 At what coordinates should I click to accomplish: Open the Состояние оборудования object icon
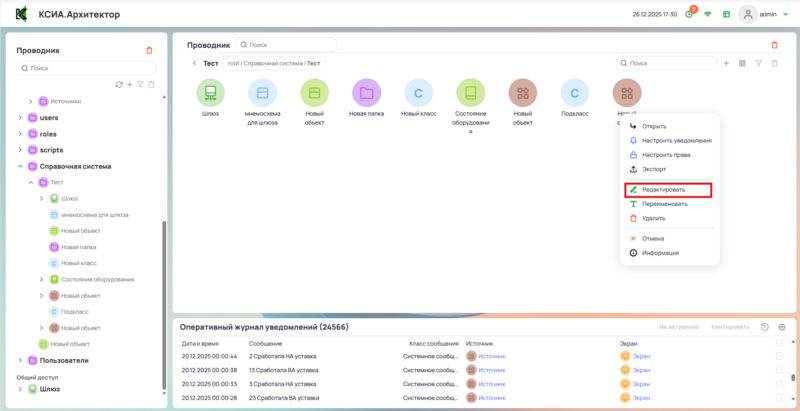click(470, 94)
